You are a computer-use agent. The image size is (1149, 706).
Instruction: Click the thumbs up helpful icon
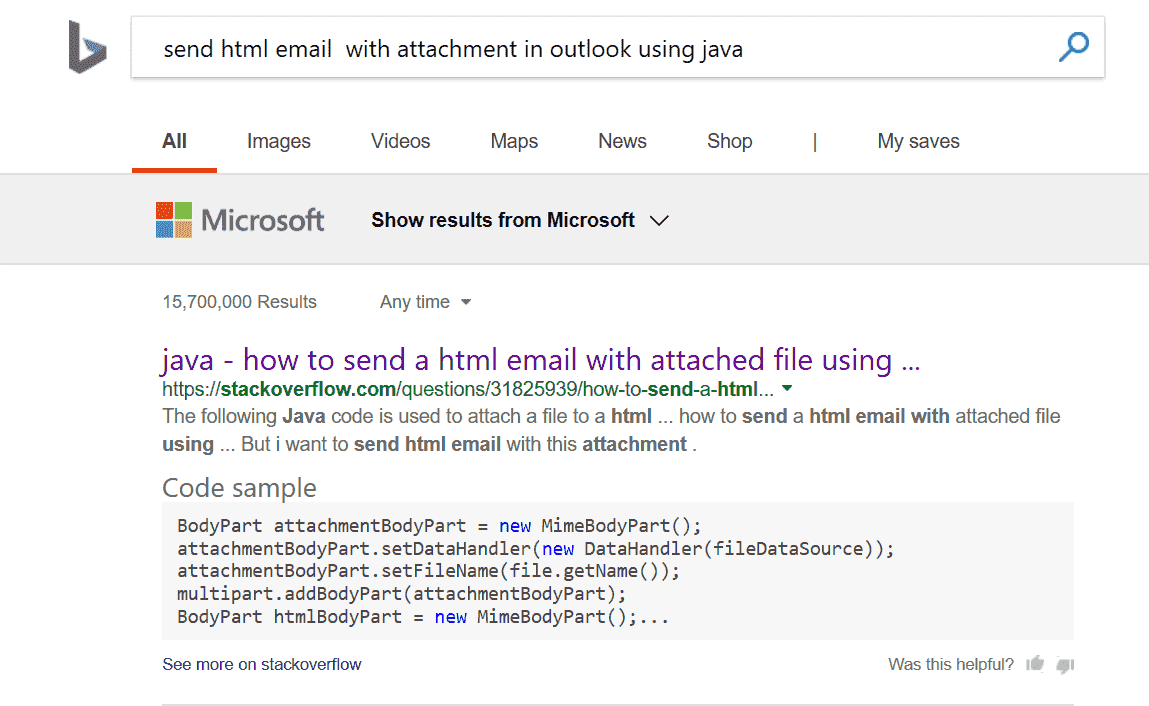[1035, 664]
